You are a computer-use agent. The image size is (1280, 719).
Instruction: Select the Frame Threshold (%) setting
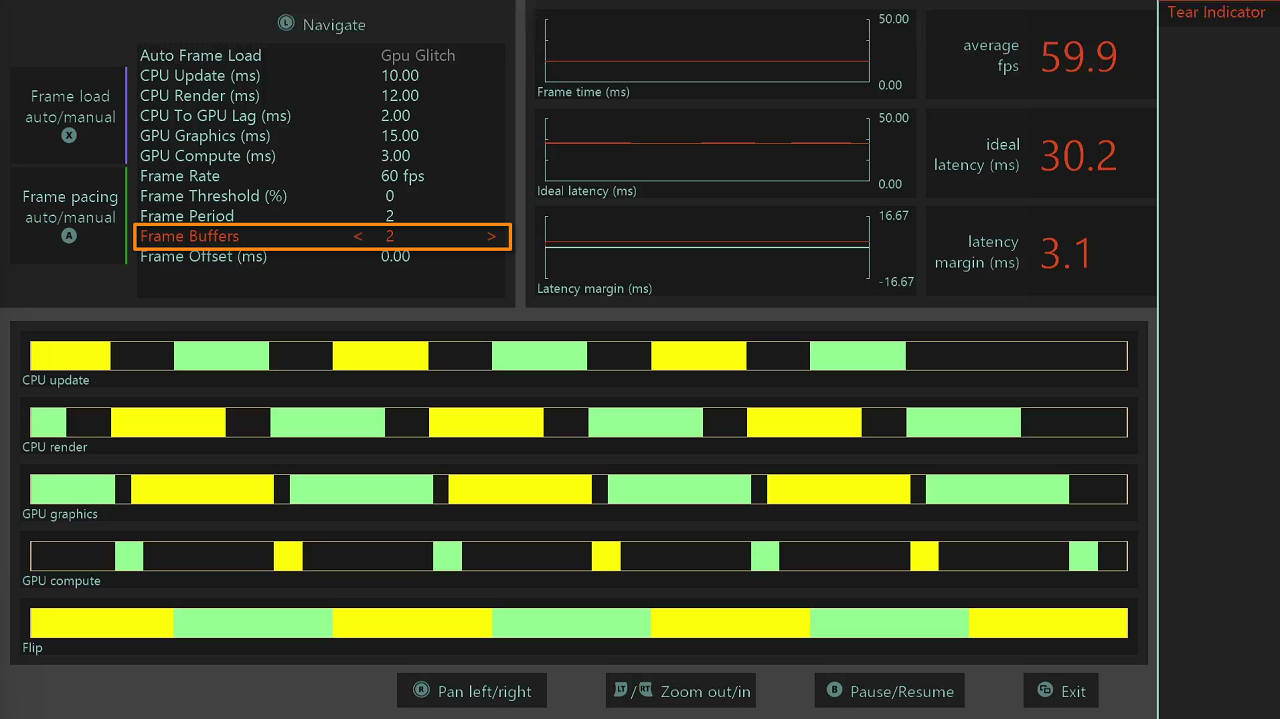click(321, 195)
